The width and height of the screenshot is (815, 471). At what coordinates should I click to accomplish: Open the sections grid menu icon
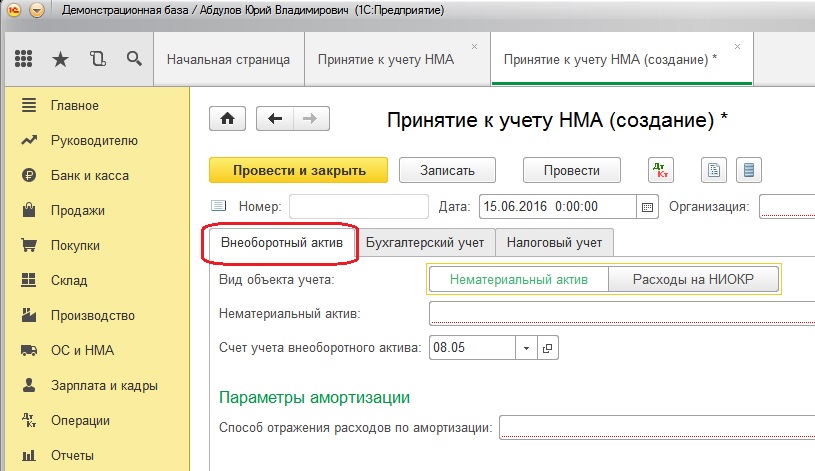coord(23,59)
